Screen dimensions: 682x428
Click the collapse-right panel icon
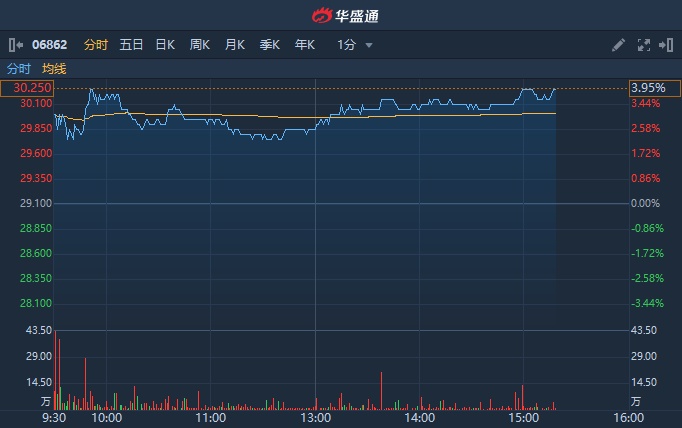(x=666, y=45)
